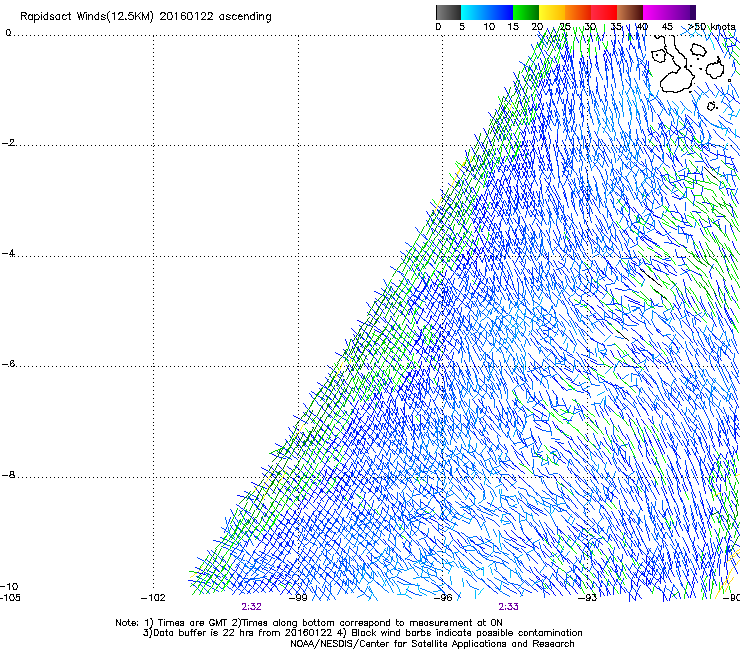Click the "Rapidscat Winds(12.5KM) 20160122 ascending" title
Screen dimensions: 740x650
click(x=146, y=17)
